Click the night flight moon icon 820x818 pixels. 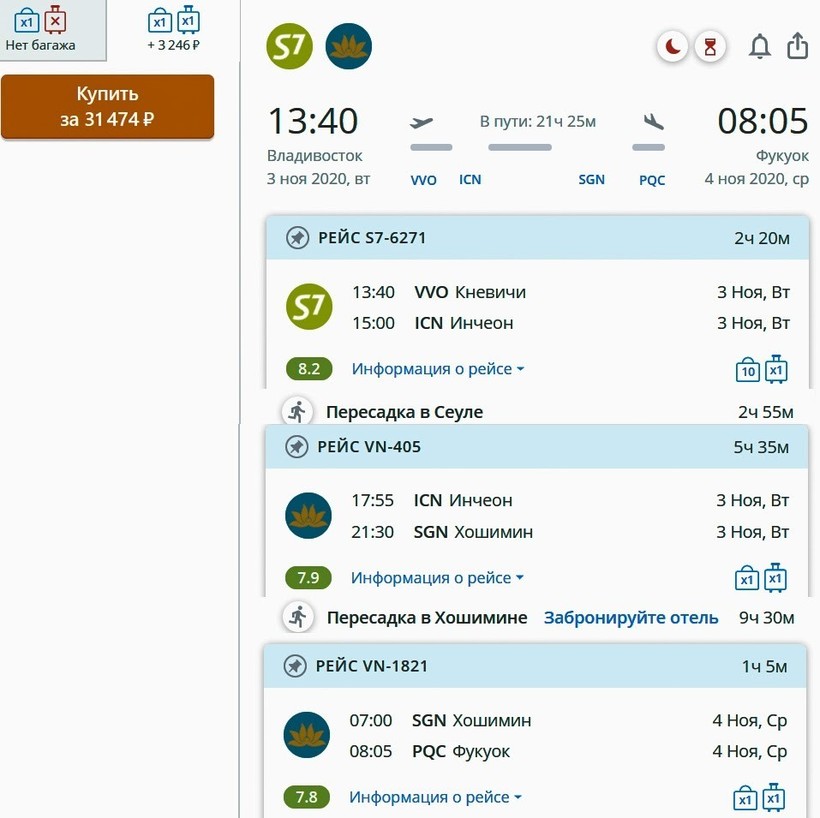(x=672, y=46)
